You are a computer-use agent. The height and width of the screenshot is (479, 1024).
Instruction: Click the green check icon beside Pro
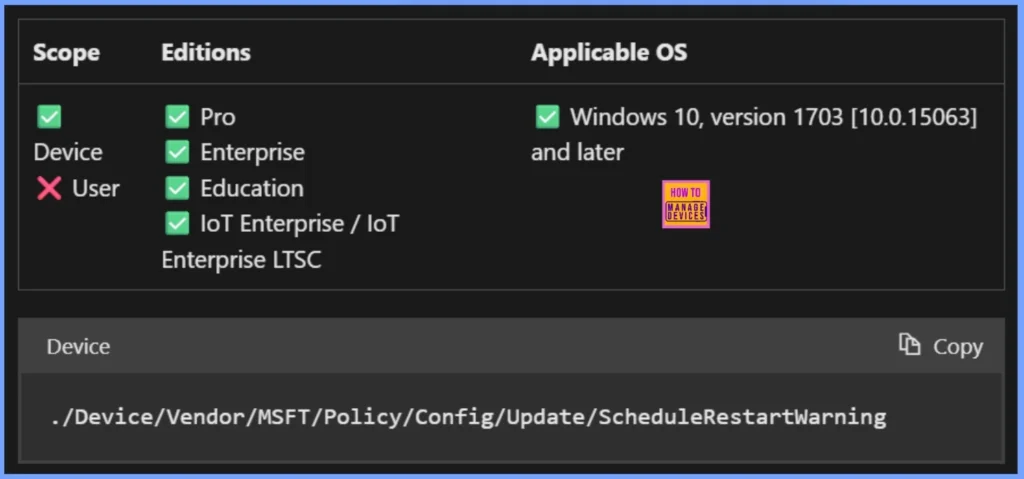[x=177, y=117]
